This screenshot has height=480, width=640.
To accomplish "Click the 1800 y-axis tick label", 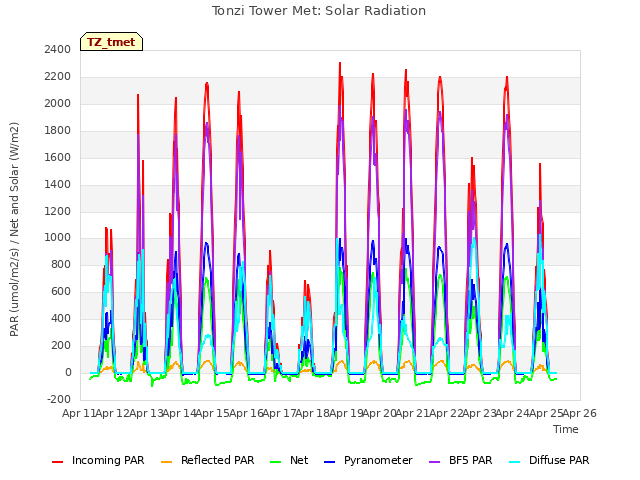I will (x=58, y=130).
